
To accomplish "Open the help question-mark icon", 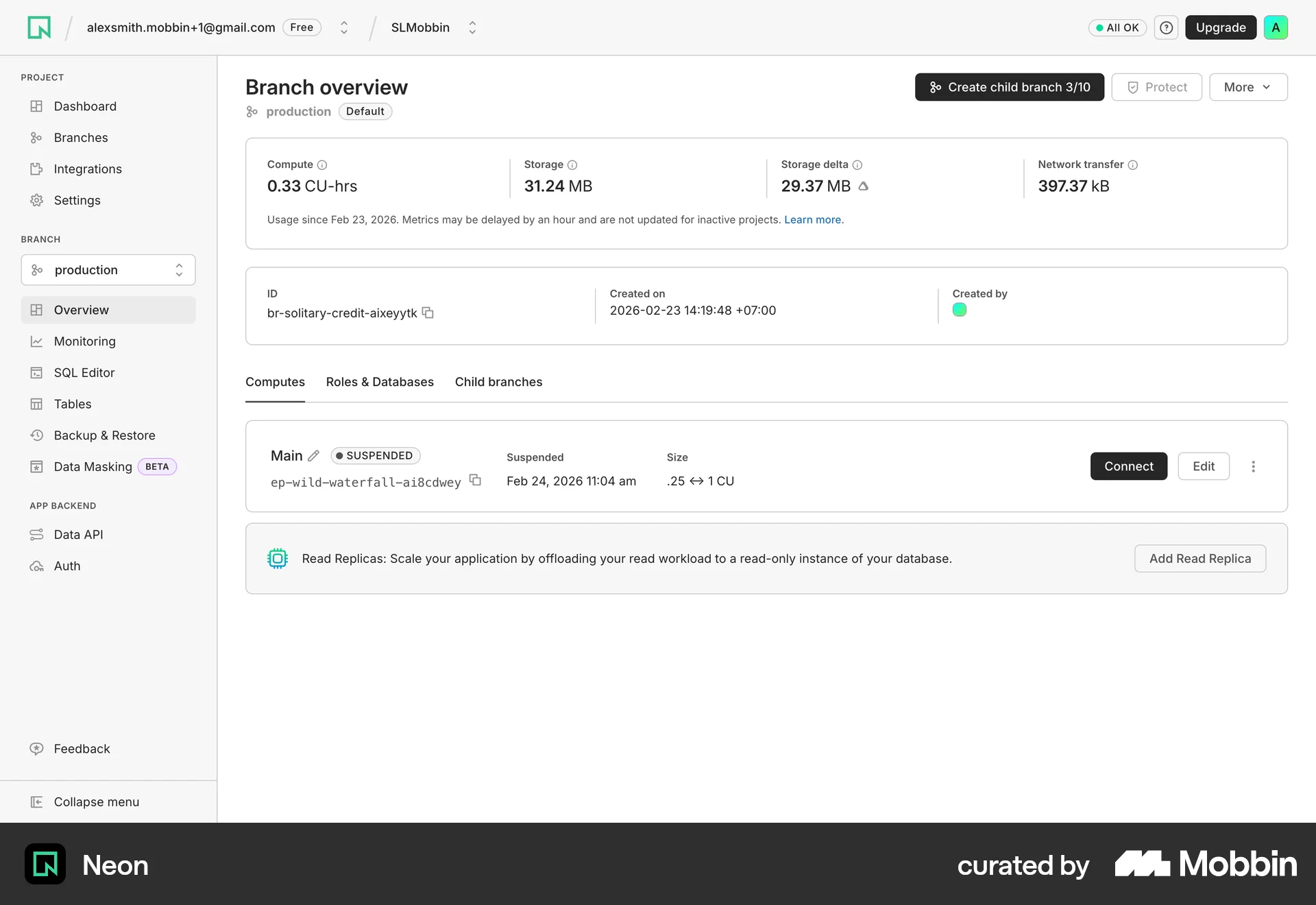I will (x=1166, y=27).
